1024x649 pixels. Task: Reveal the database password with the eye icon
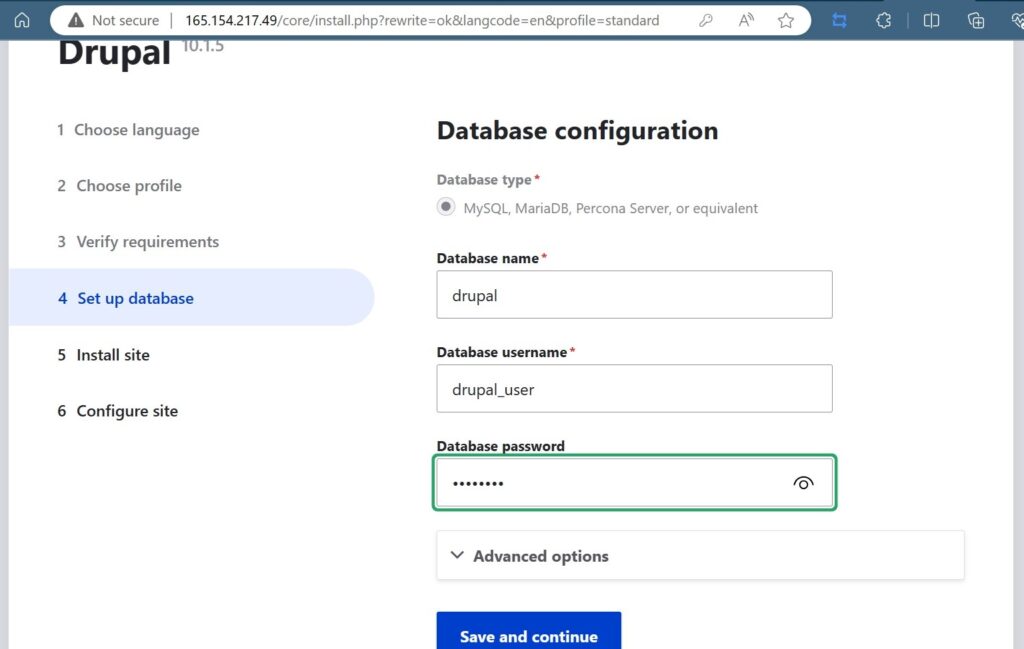pyautogui.click(x=803, y=483)
